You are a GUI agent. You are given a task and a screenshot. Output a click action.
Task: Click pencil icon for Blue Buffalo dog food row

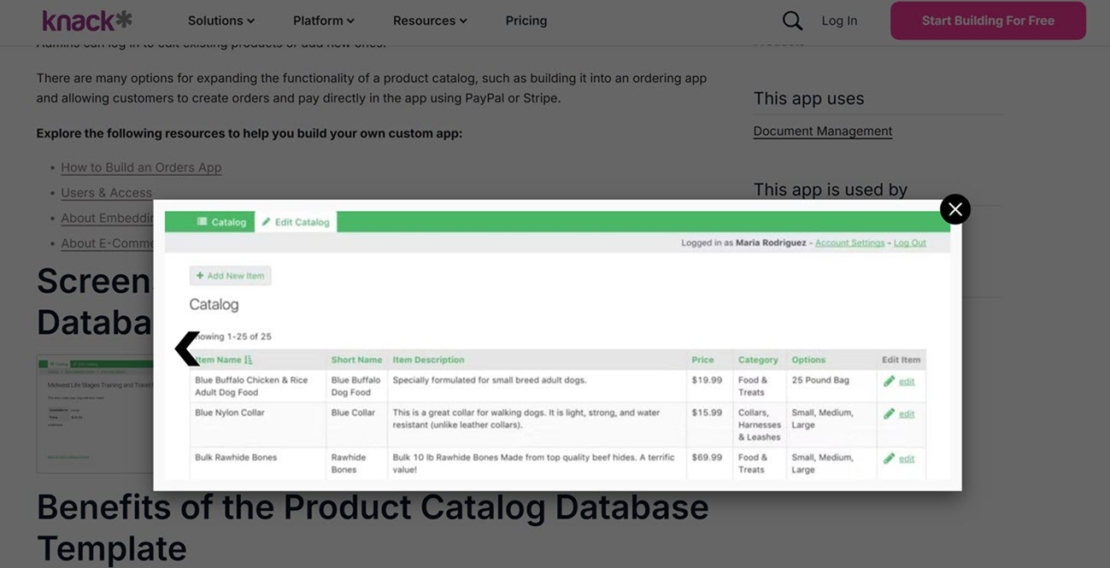pos(889,381)
